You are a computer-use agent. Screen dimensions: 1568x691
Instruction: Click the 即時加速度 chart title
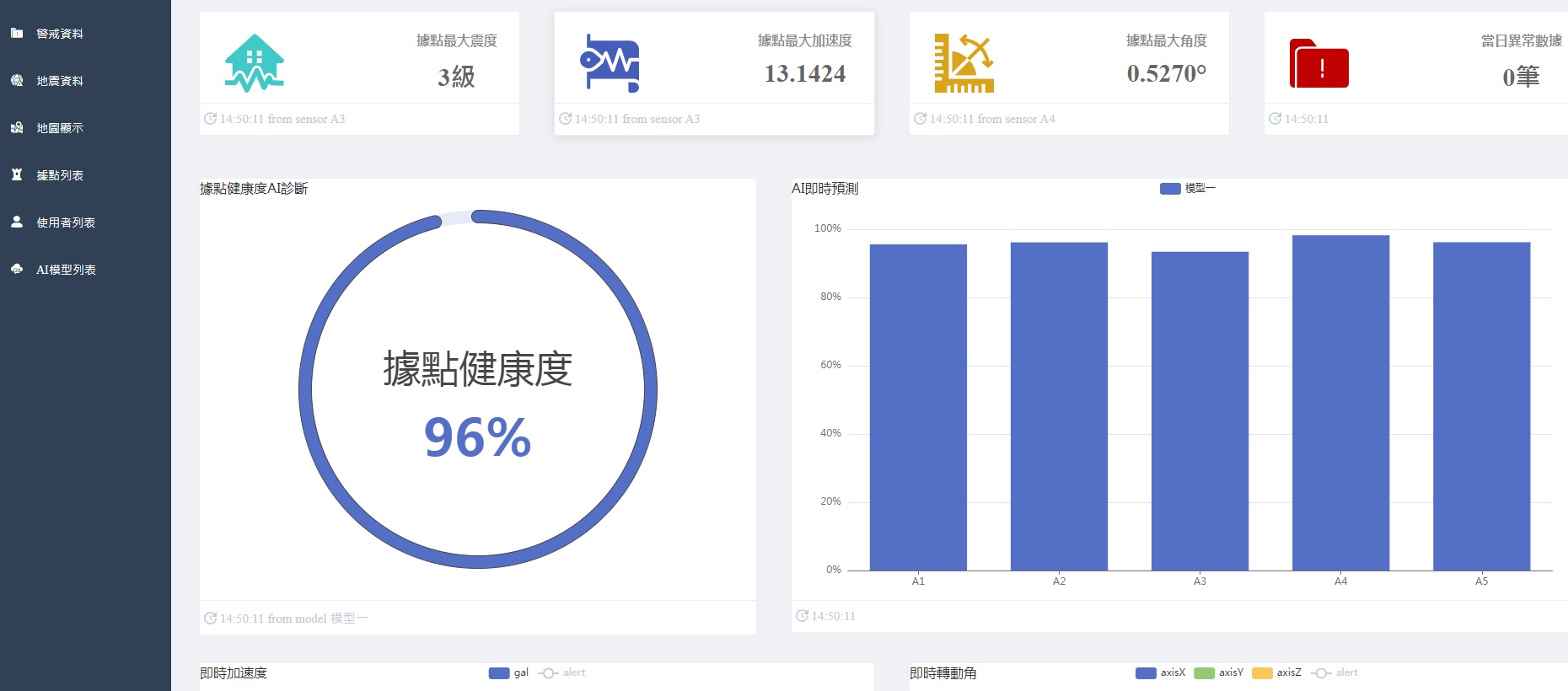(x=234, y=673)
